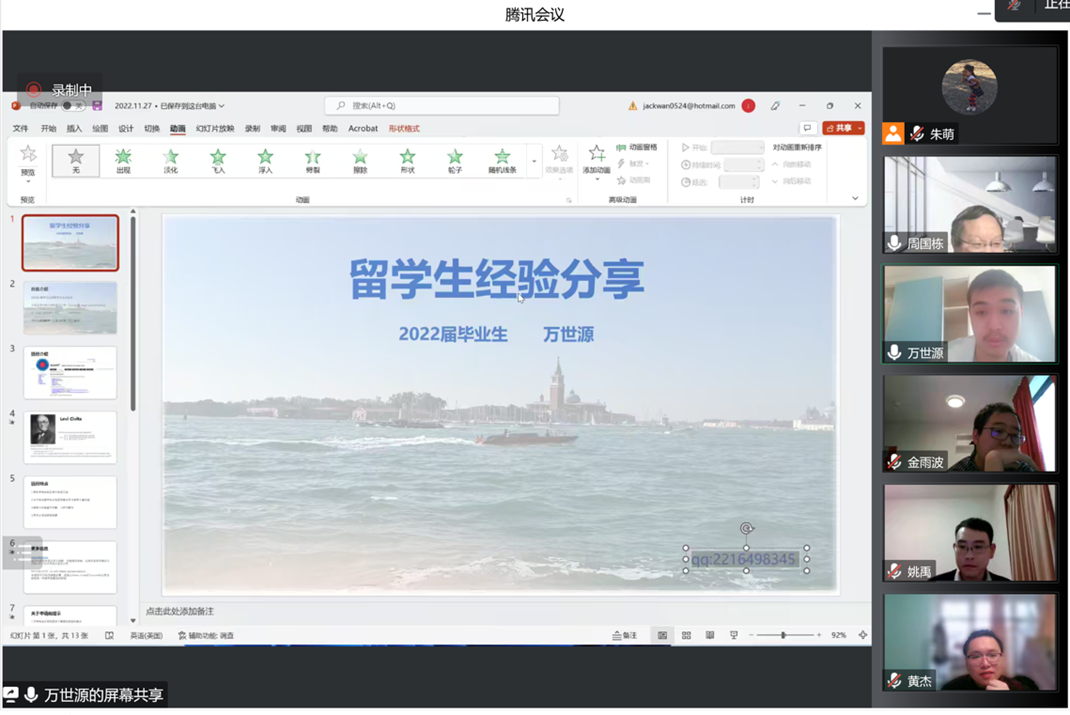Click the 预览 (Preview) animation button
The width and height of the screenshot is (1070, 715).
coord(28,160)
